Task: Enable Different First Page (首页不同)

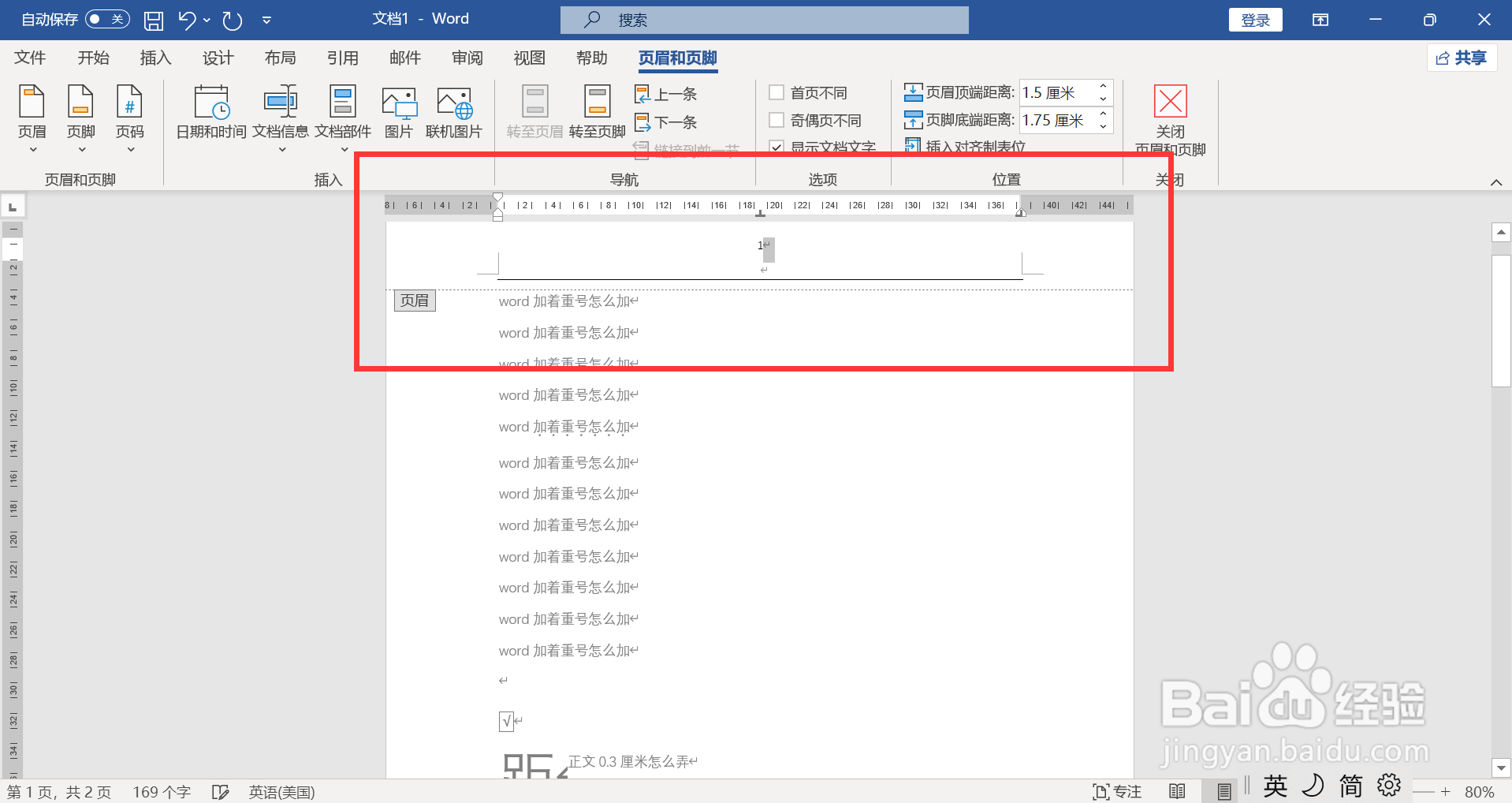Action: [x=808, y=93]
